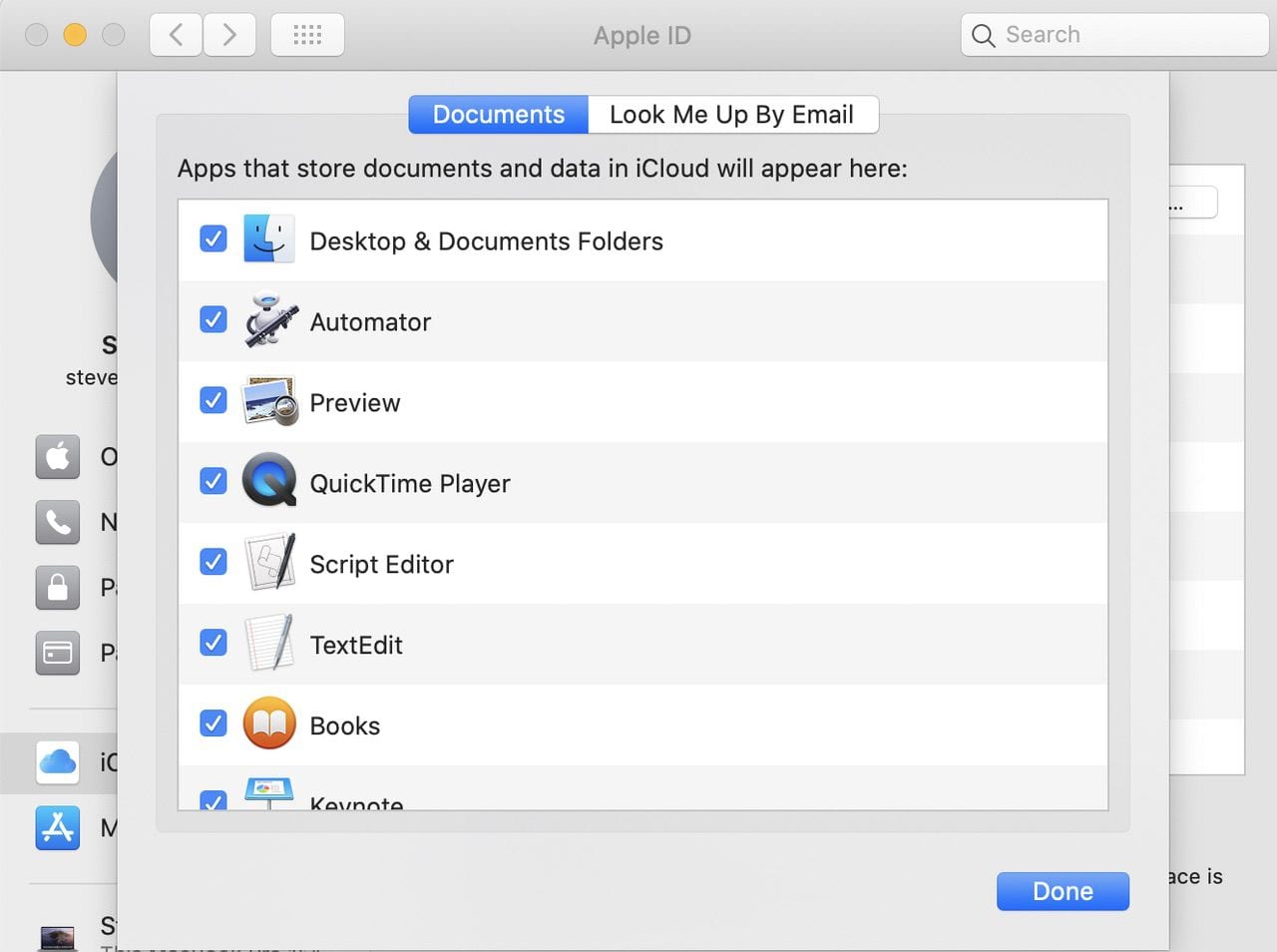The image size is (1277, 952).
Task: Switch to Look Me Up By Email tab
Action: (x=731, y=115)
